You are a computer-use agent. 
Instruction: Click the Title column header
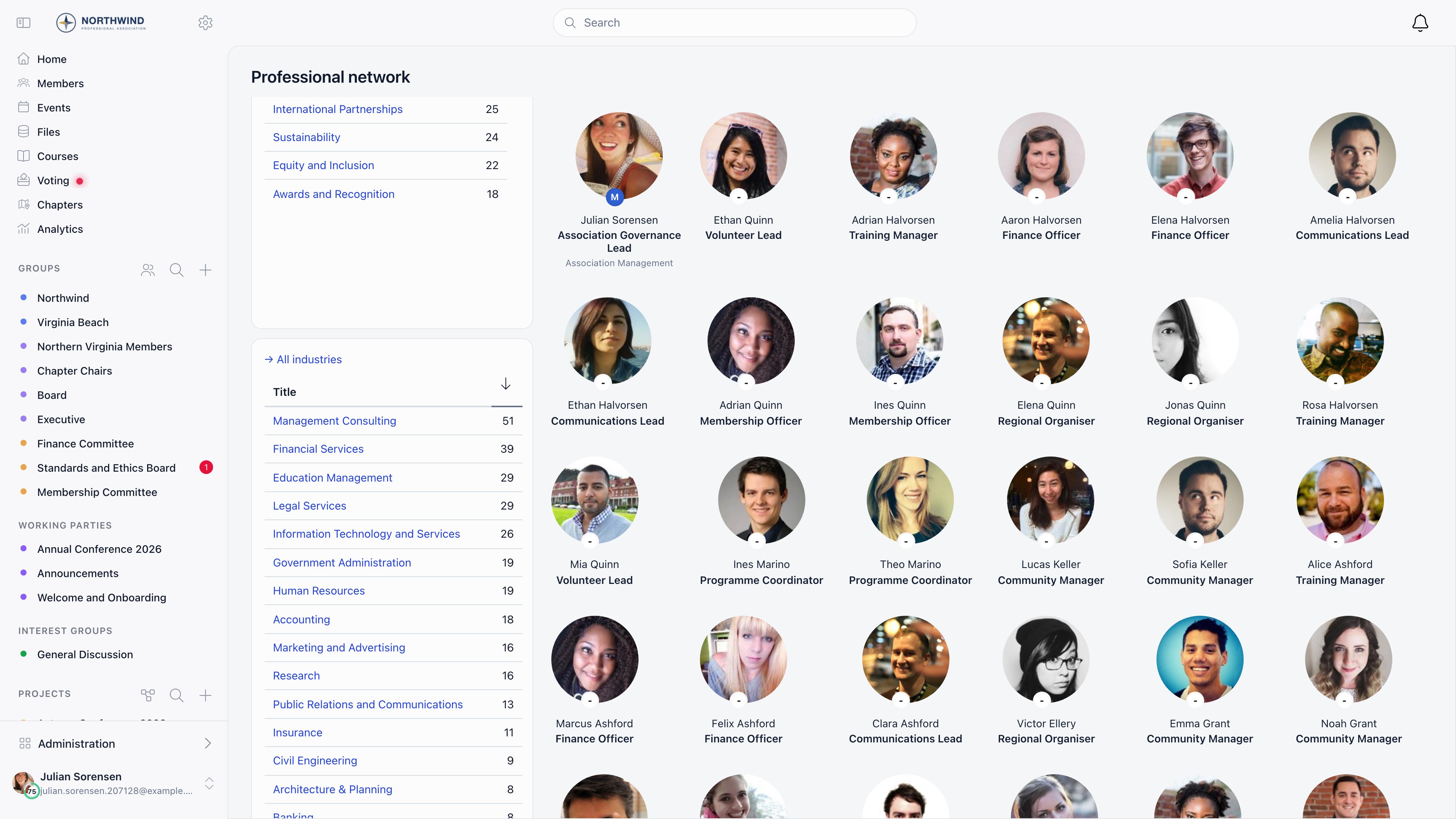click(x=284, y=392)
